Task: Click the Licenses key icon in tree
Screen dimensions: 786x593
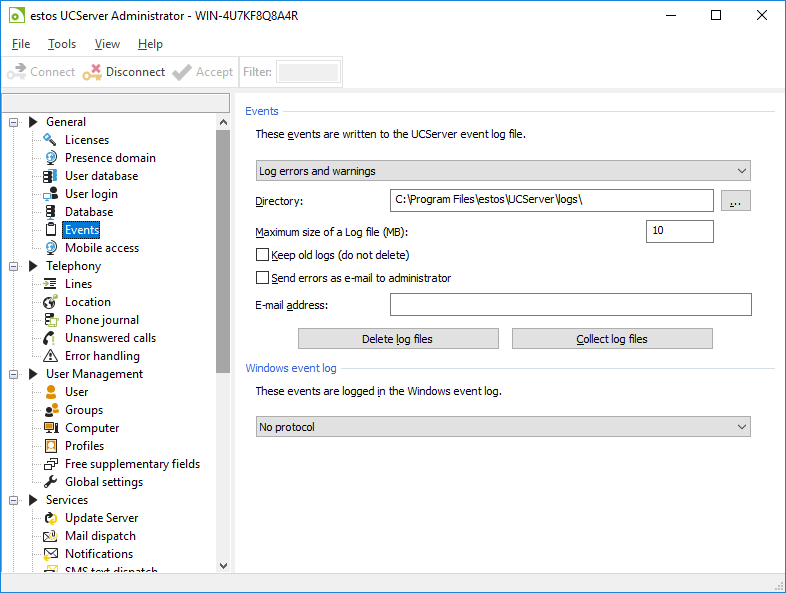Action: 50,140
